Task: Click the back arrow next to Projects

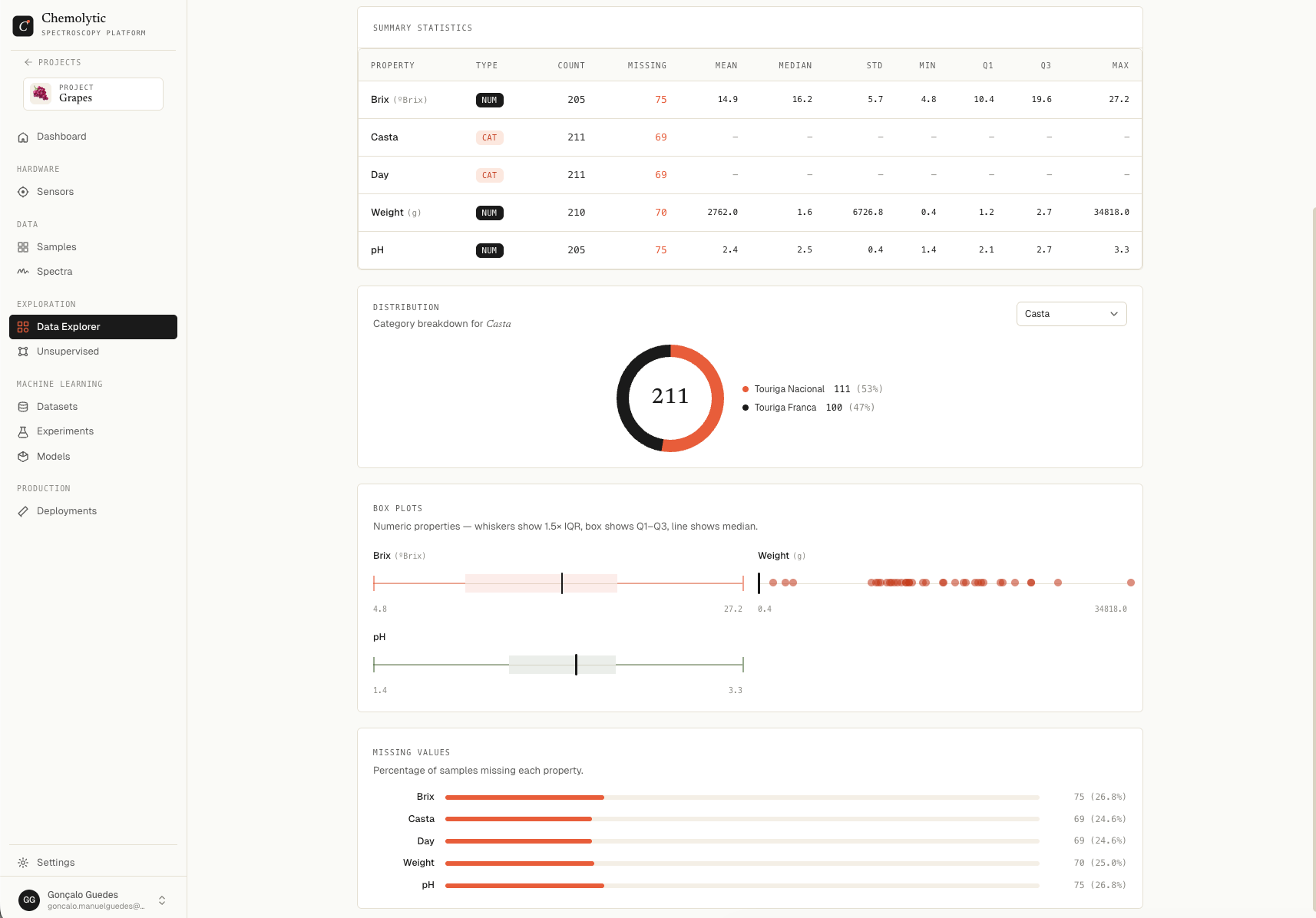Action: 28,62
